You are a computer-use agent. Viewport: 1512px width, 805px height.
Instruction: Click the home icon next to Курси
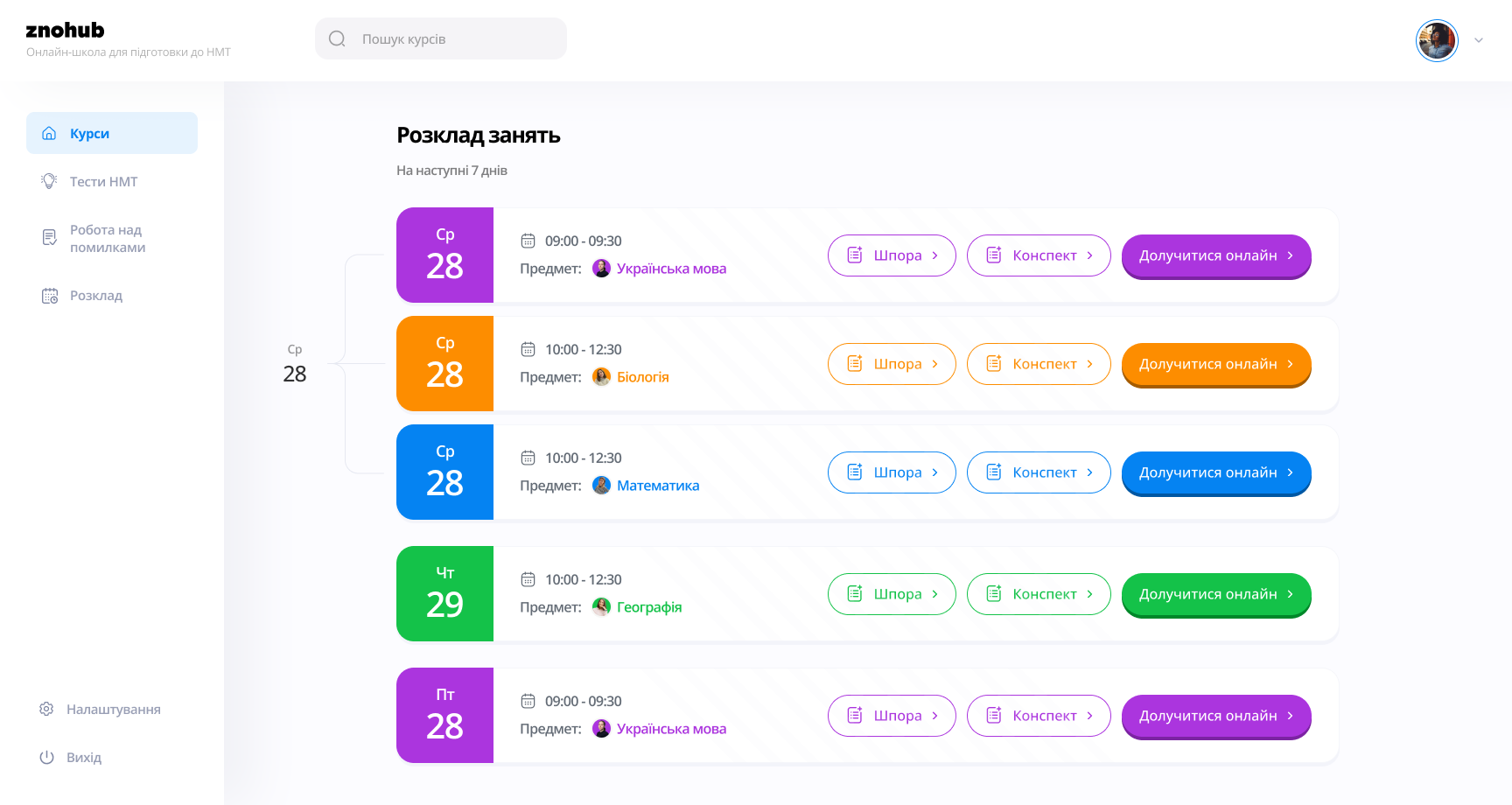(x=49, y=133)
